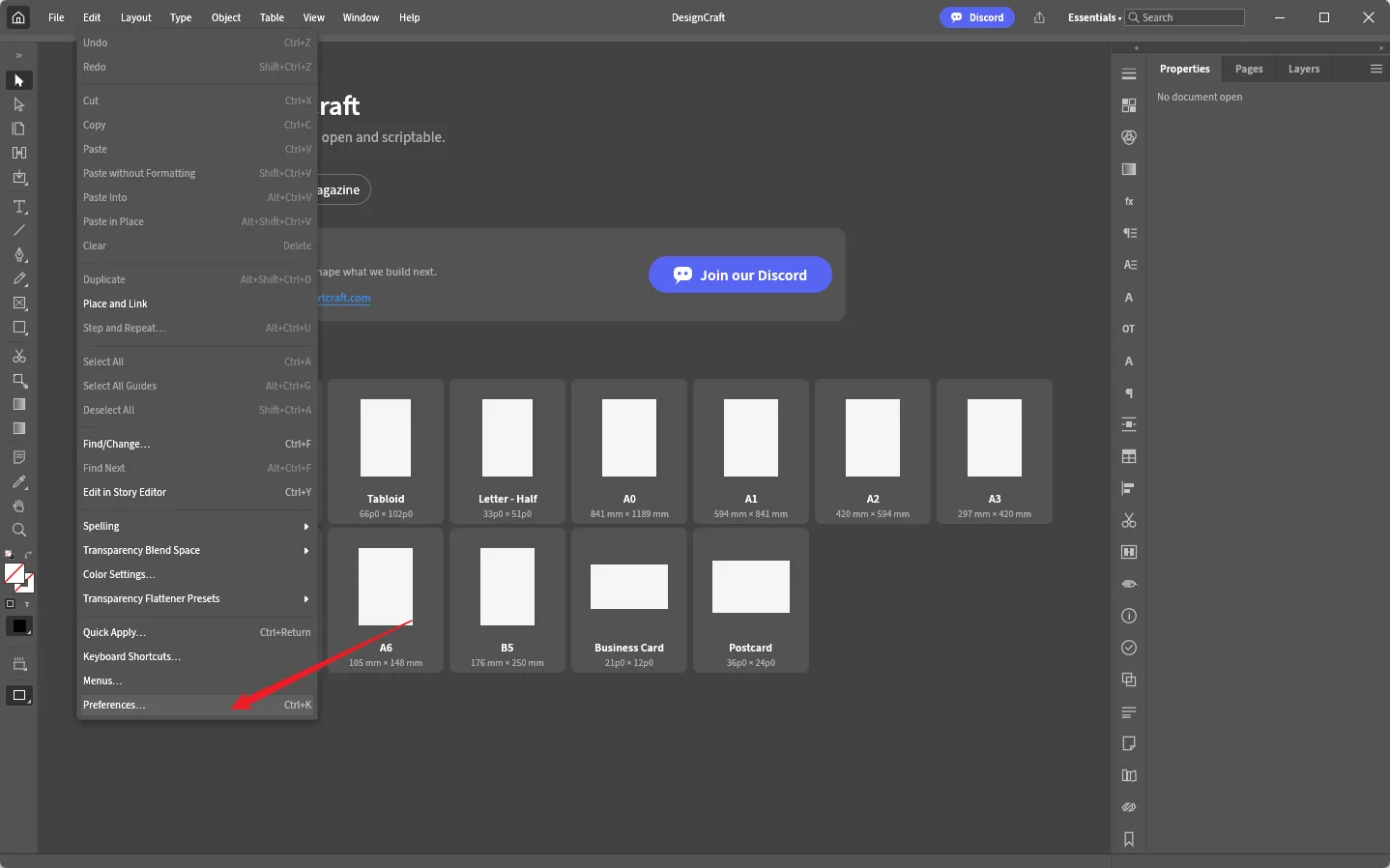1390x868 pixels.
Task: Open the Properties panel options menu
Action: (x=1376, y=69)
